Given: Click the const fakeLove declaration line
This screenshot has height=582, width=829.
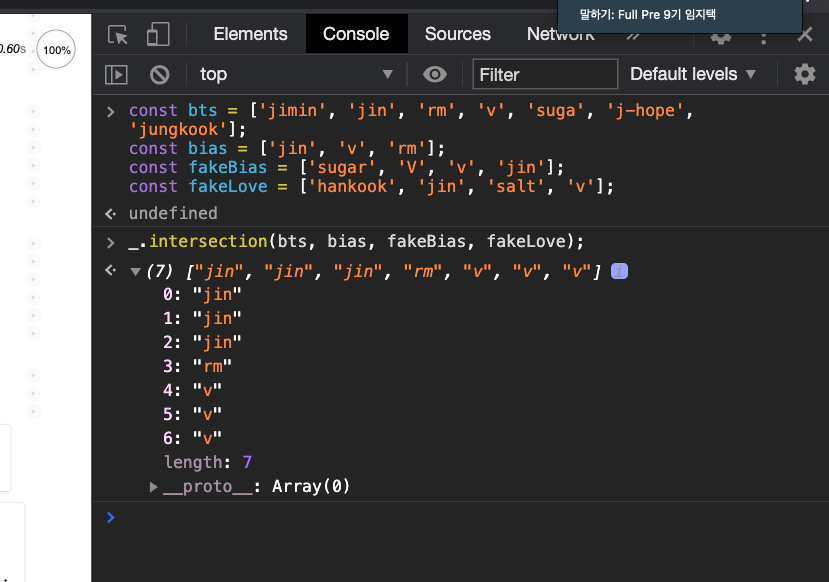Looking at the screenshot, I should point(371,186).
